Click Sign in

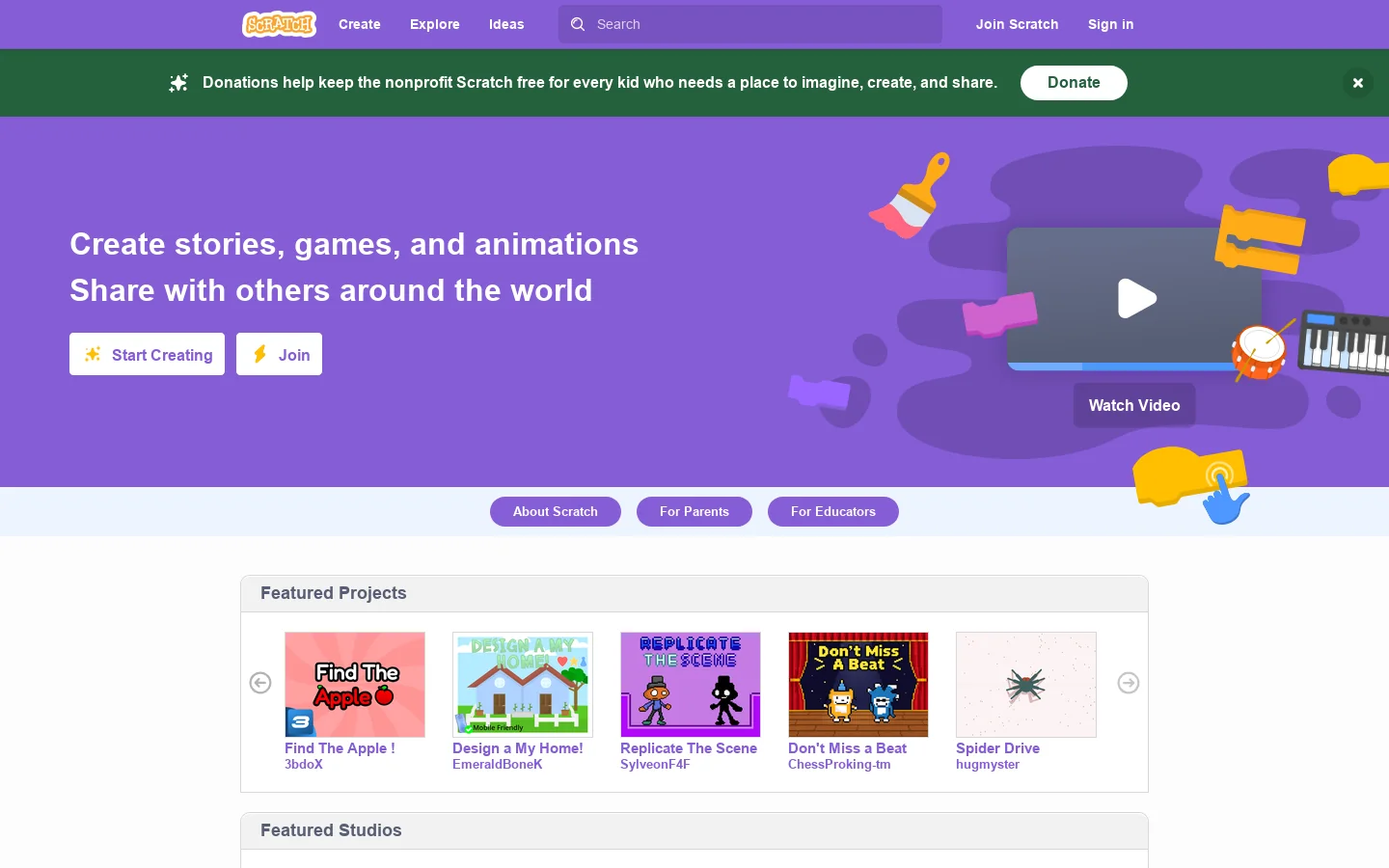(x=1111, y=24)
